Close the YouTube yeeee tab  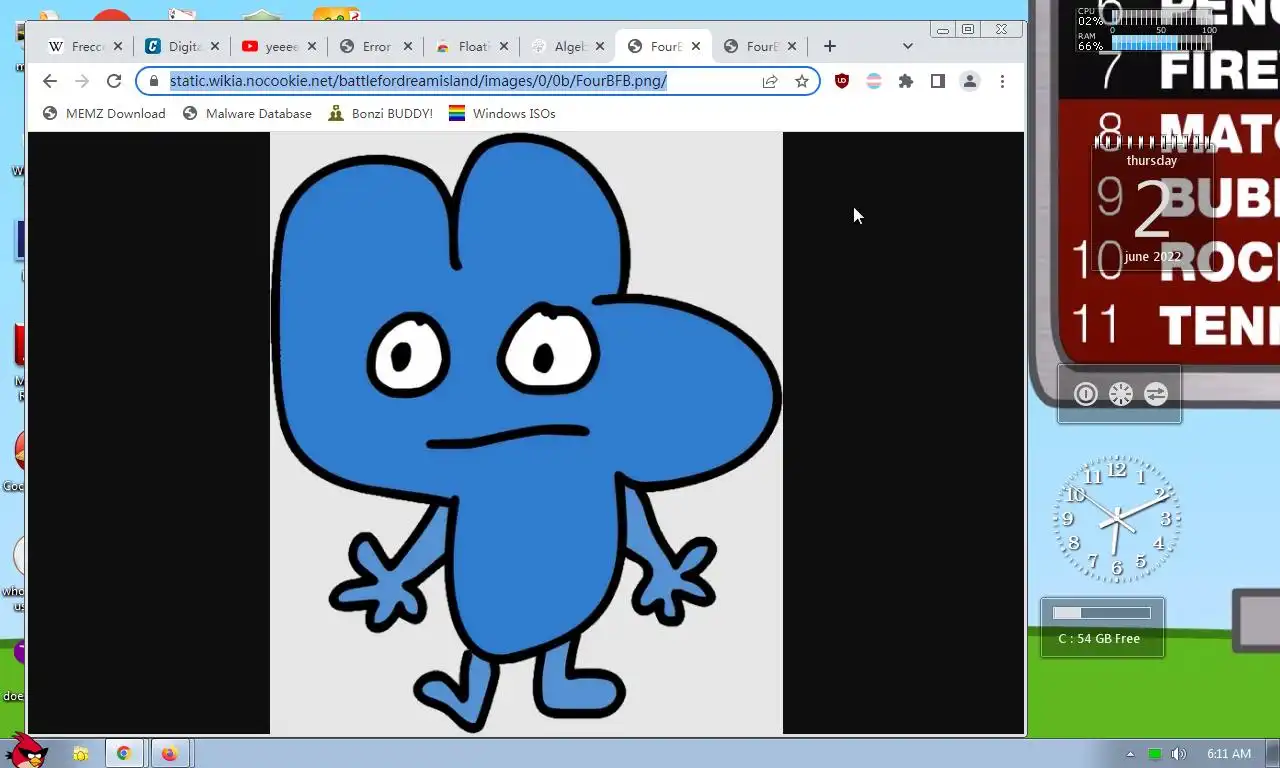311,46
